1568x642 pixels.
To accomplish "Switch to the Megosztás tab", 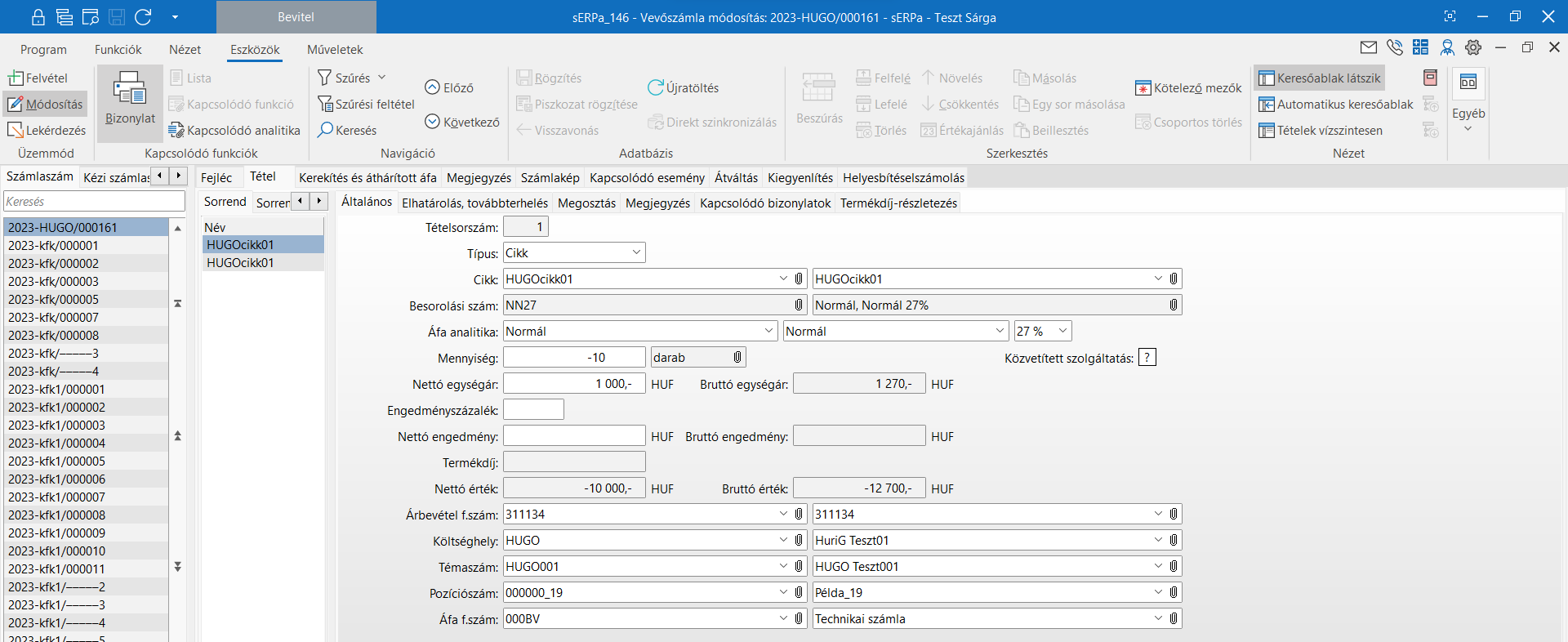I will click(586, 203).
